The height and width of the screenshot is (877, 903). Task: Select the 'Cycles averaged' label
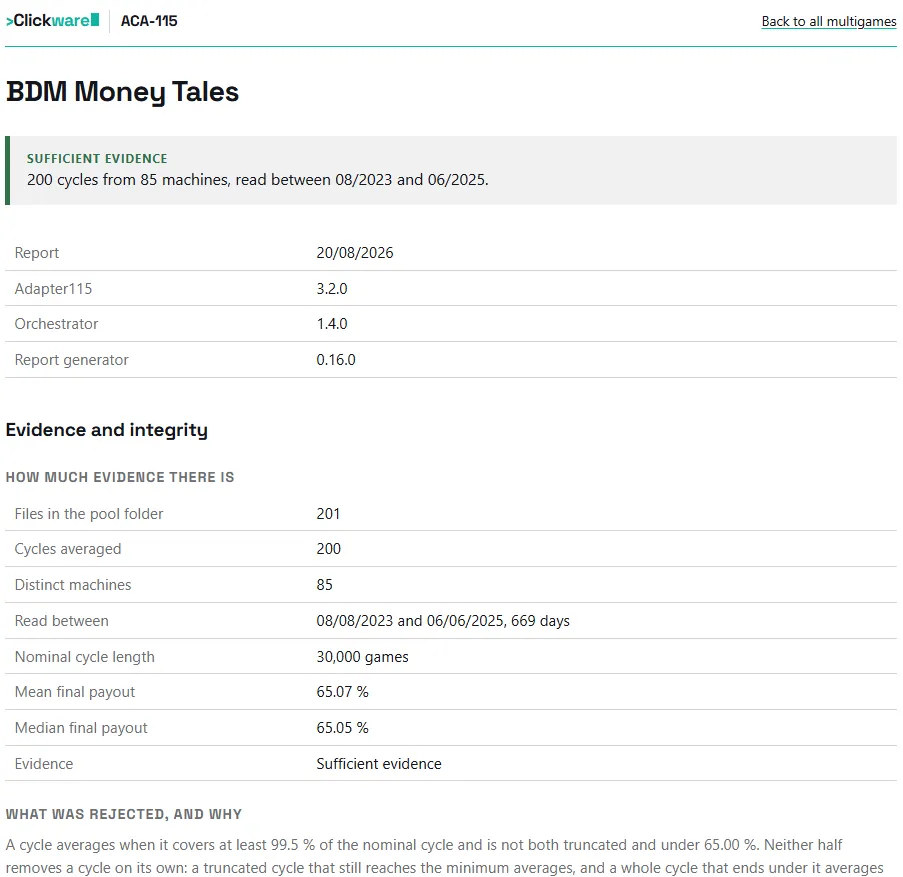[68, 549]
